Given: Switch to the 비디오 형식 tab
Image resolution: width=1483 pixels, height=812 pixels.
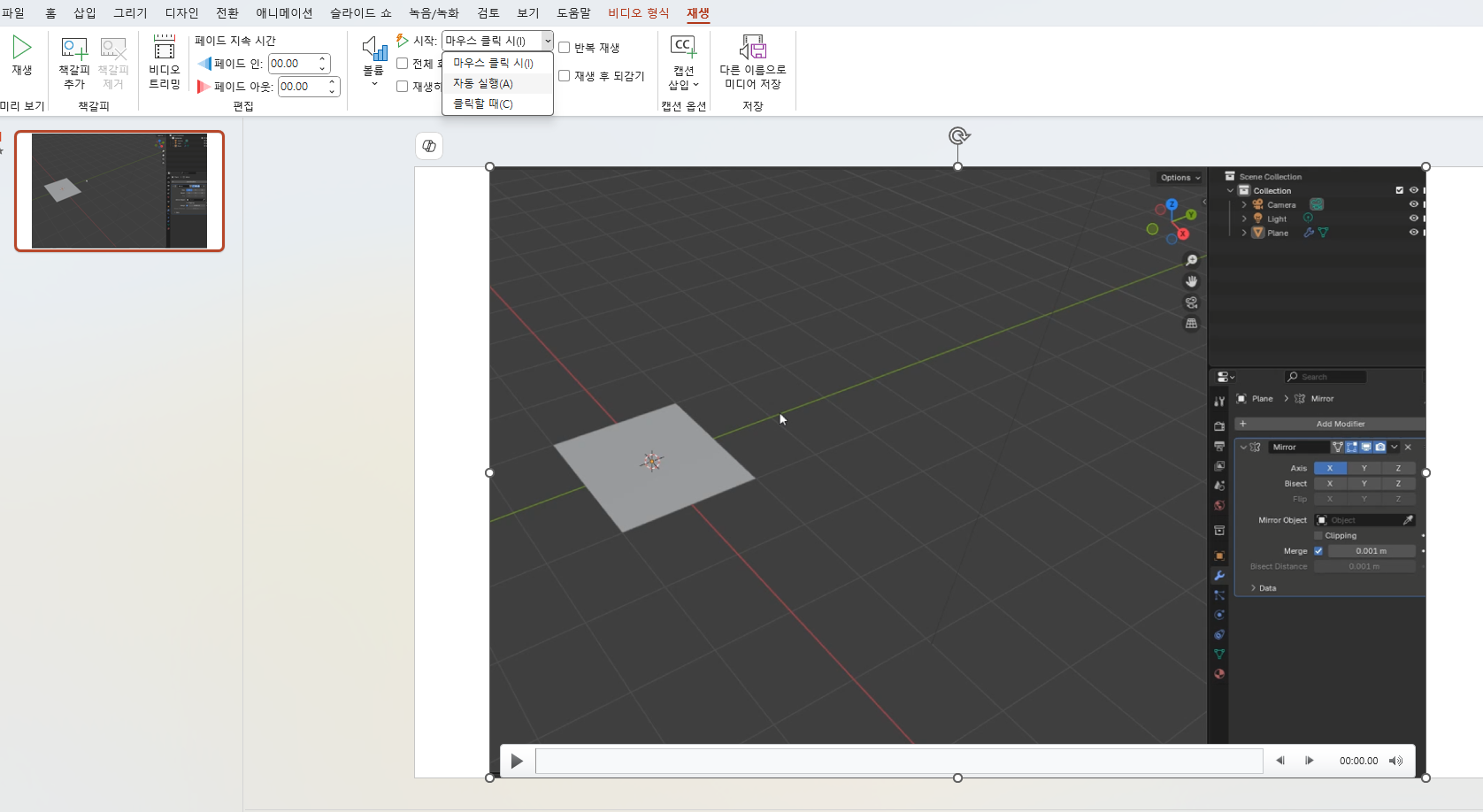Looking at the screenshot, I should tap(639, 13).
